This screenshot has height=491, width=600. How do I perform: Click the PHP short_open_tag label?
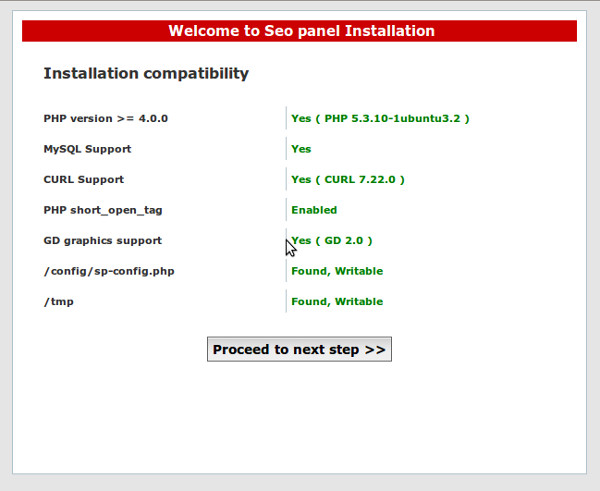103,210
